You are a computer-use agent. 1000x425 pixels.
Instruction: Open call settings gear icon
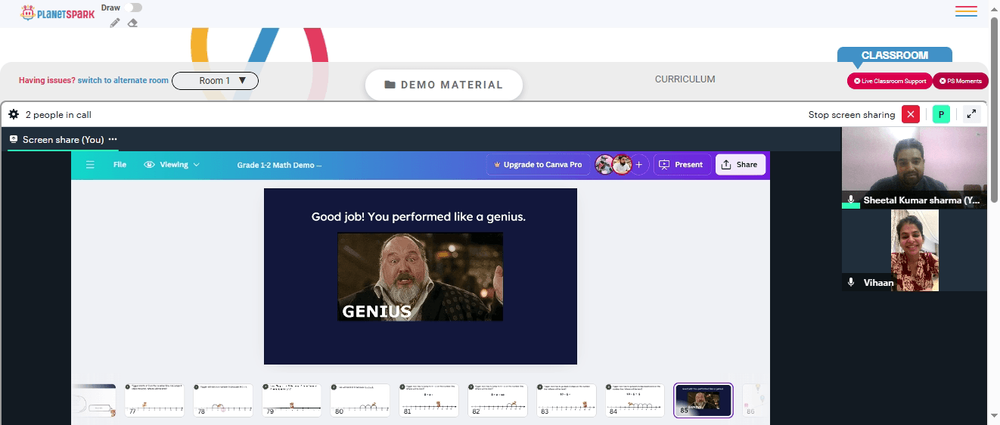pyautogui.click(x=13, y=115)
